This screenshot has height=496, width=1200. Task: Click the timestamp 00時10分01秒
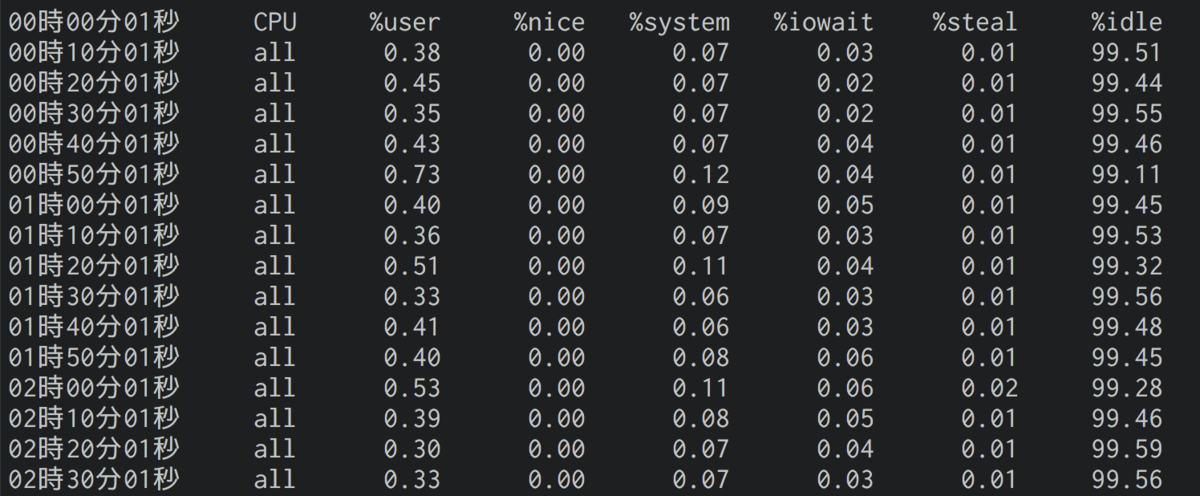(x=94, y=53)
